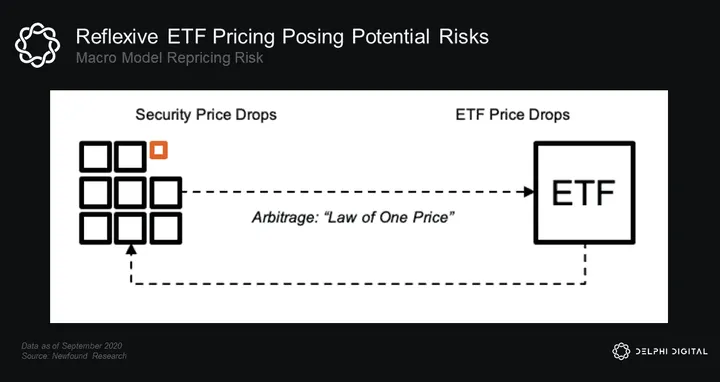The width and height of the screenshot is (720, 382).
Task: Click the subtitle 'Macro Model Repricing Risk'
Action: coord(169,58)
